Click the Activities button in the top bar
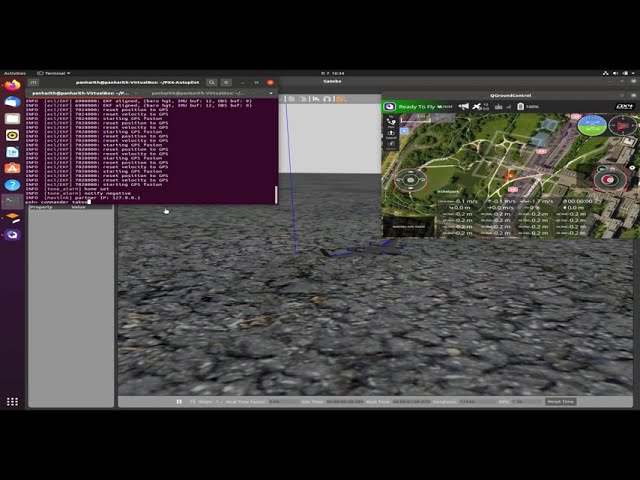The image size is (640, 480). (15, 73)
